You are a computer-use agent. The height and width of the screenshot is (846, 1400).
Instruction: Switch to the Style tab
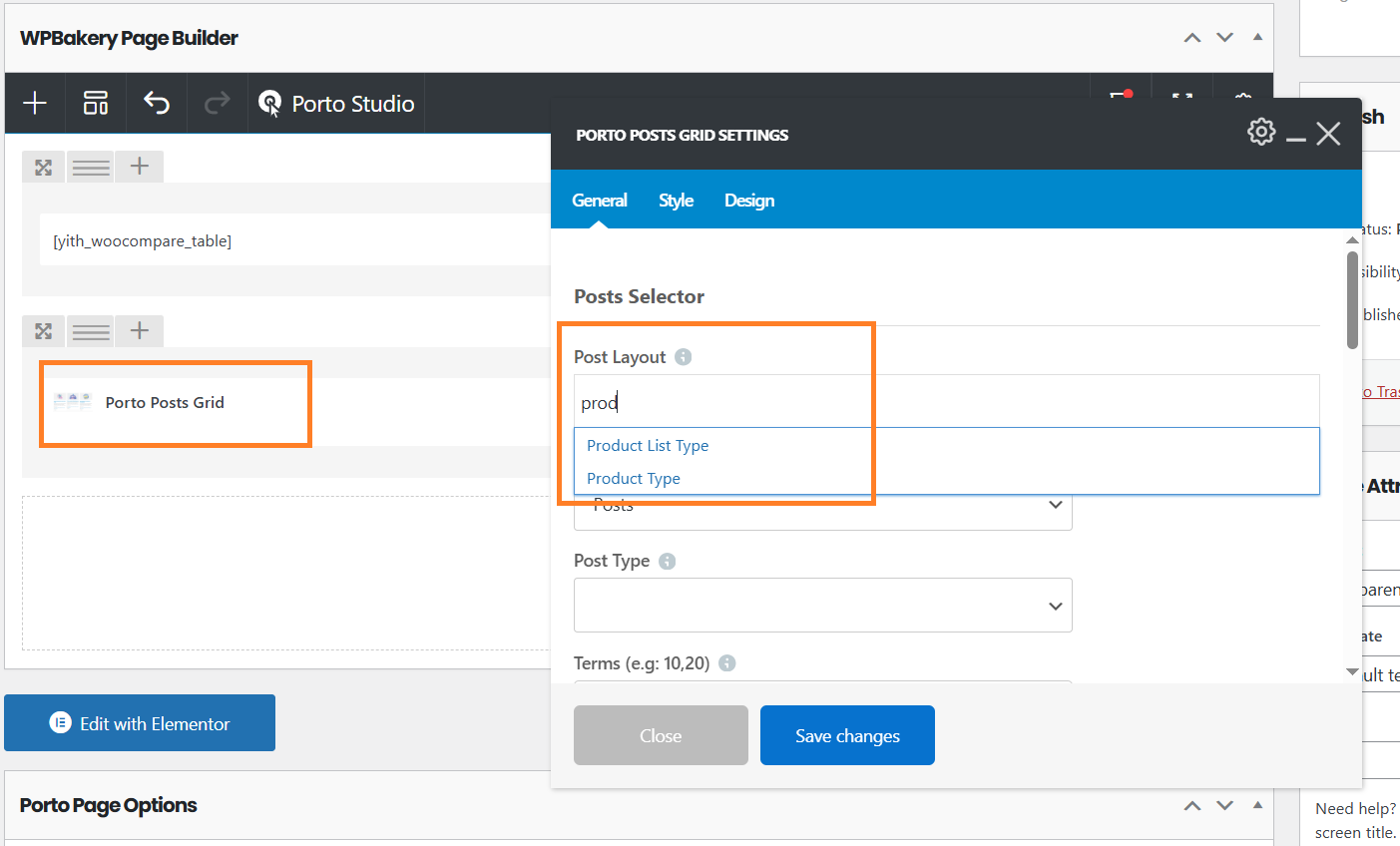point(676,201)
